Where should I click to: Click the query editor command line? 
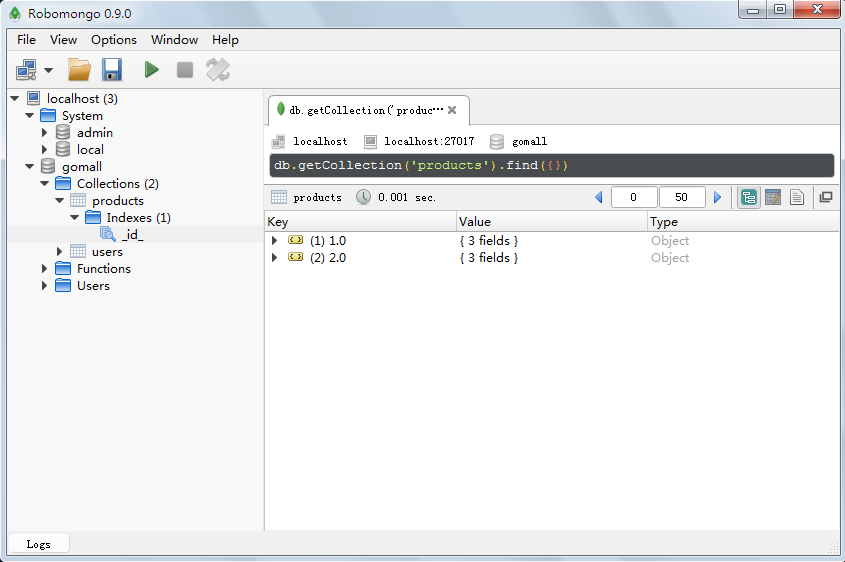(552, 165)
